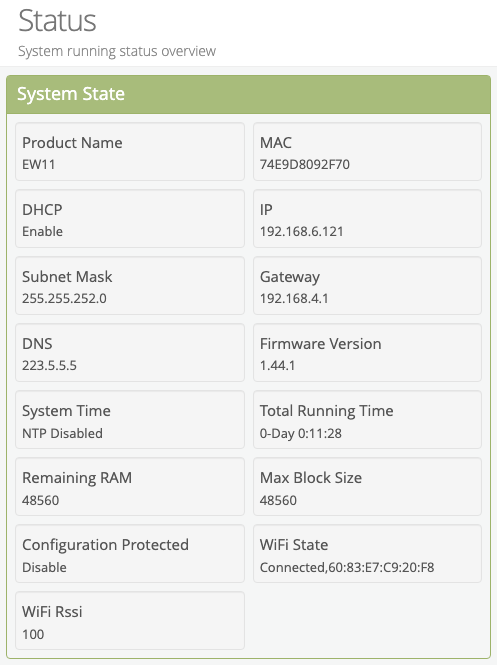Select the Product Name EW11 field
The image size is (497, 665).
click(130, 151)
